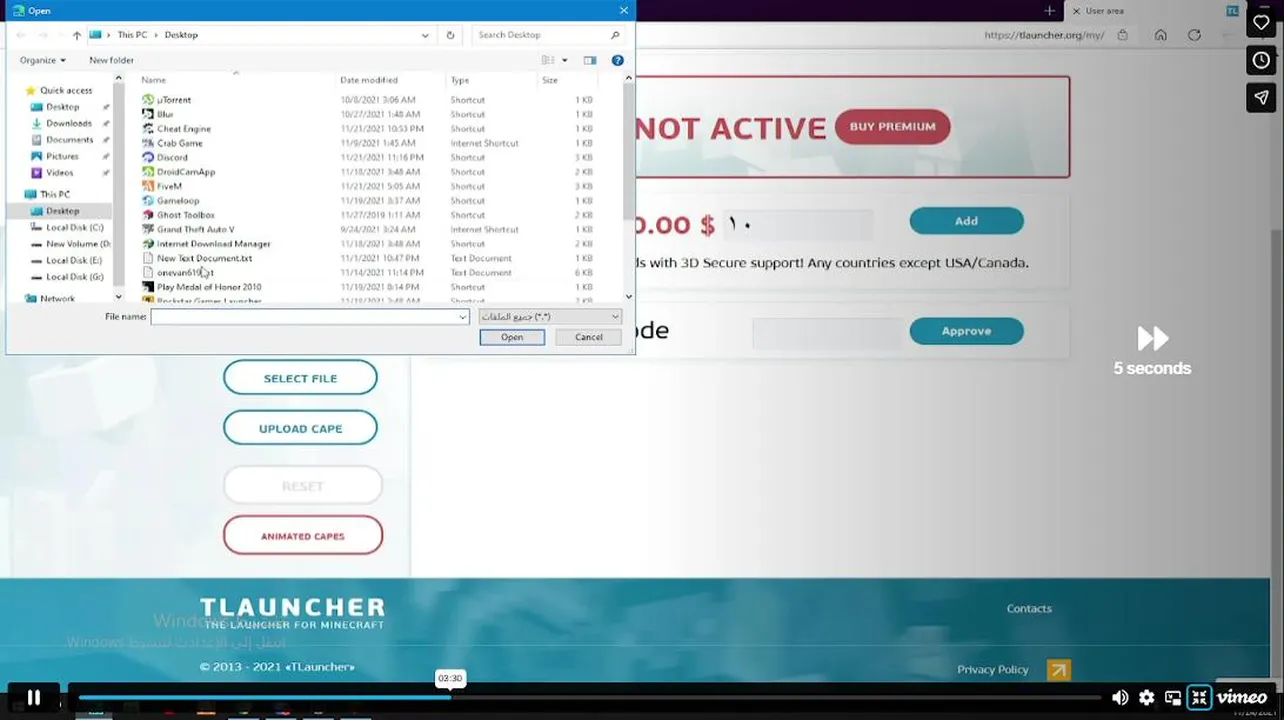Toggle the preview pane in the Open dialog
The image size is (1284, 720).
point(590,60)
